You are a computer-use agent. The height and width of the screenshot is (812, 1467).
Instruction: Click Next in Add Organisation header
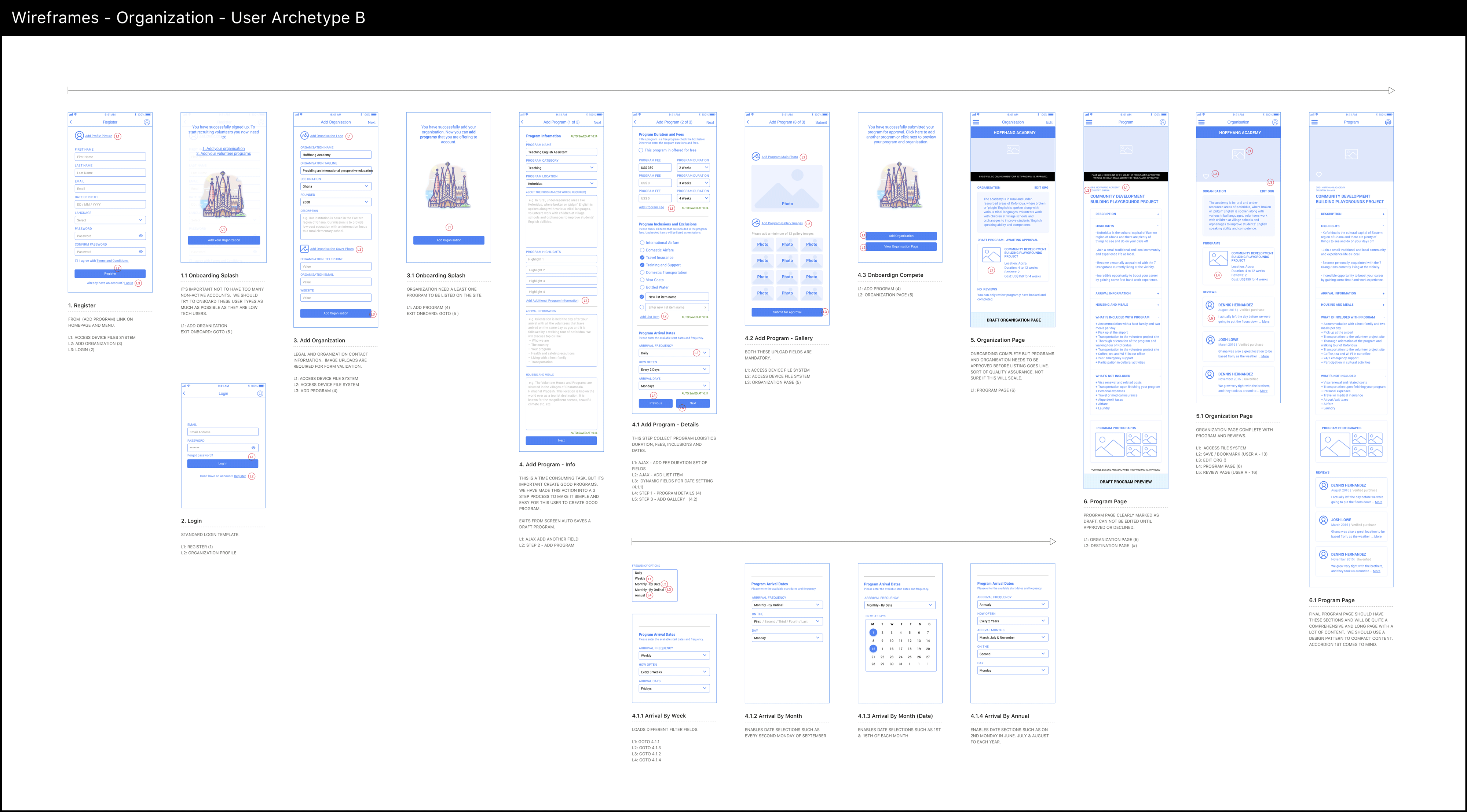point(371,122)
